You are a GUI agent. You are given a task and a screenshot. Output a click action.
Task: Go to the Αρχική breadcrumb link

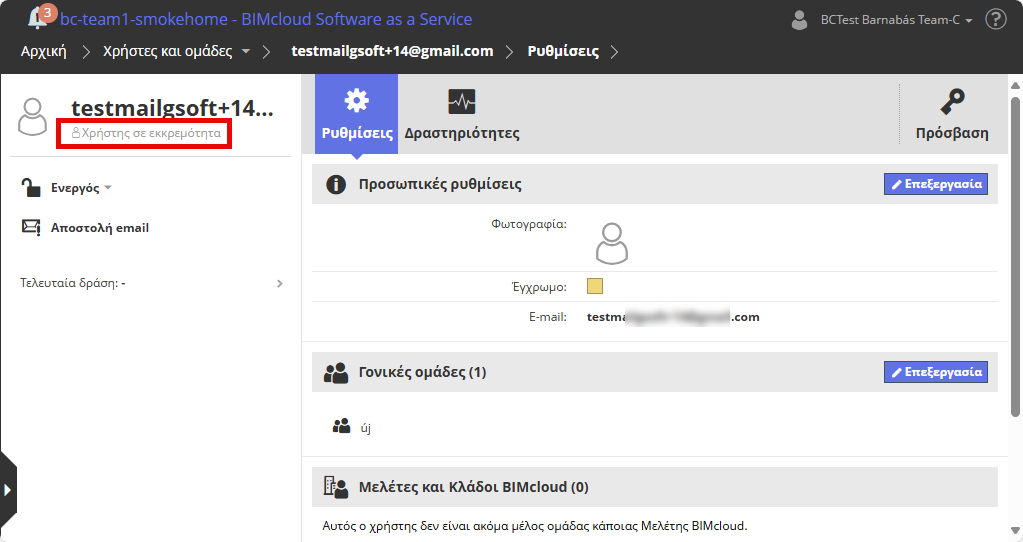43,51
